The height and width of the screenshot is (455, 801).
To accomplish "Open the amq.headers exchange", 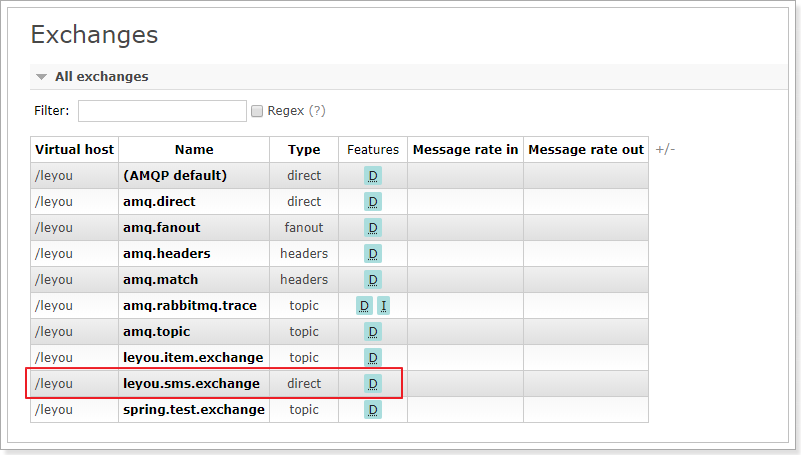I will [x=166, y=254].
